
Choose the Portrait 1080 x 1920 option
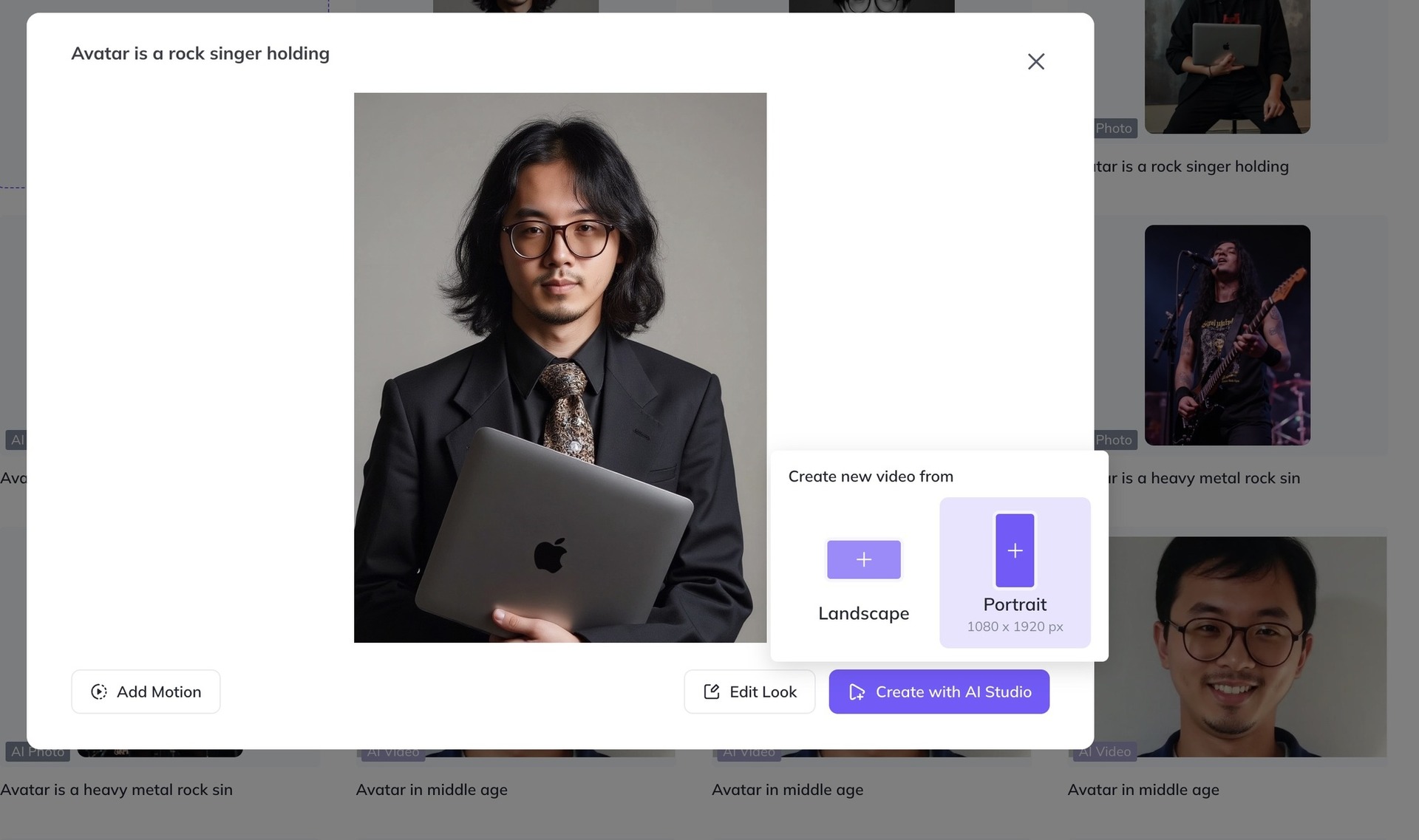(x=1015, y=573)
